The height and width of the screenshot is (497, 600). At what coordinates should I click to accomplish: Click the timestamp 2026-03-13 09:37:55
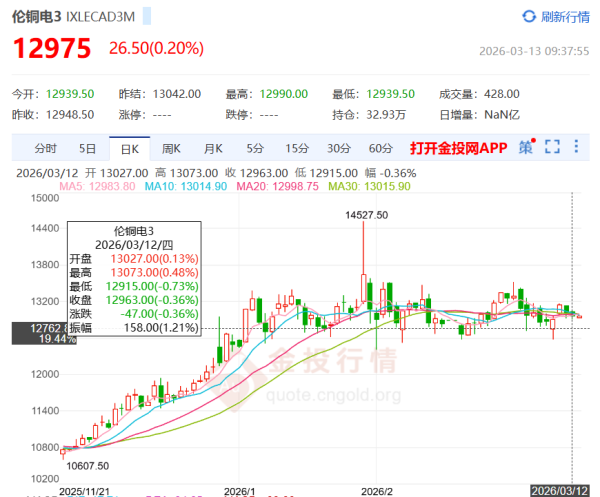534,51
